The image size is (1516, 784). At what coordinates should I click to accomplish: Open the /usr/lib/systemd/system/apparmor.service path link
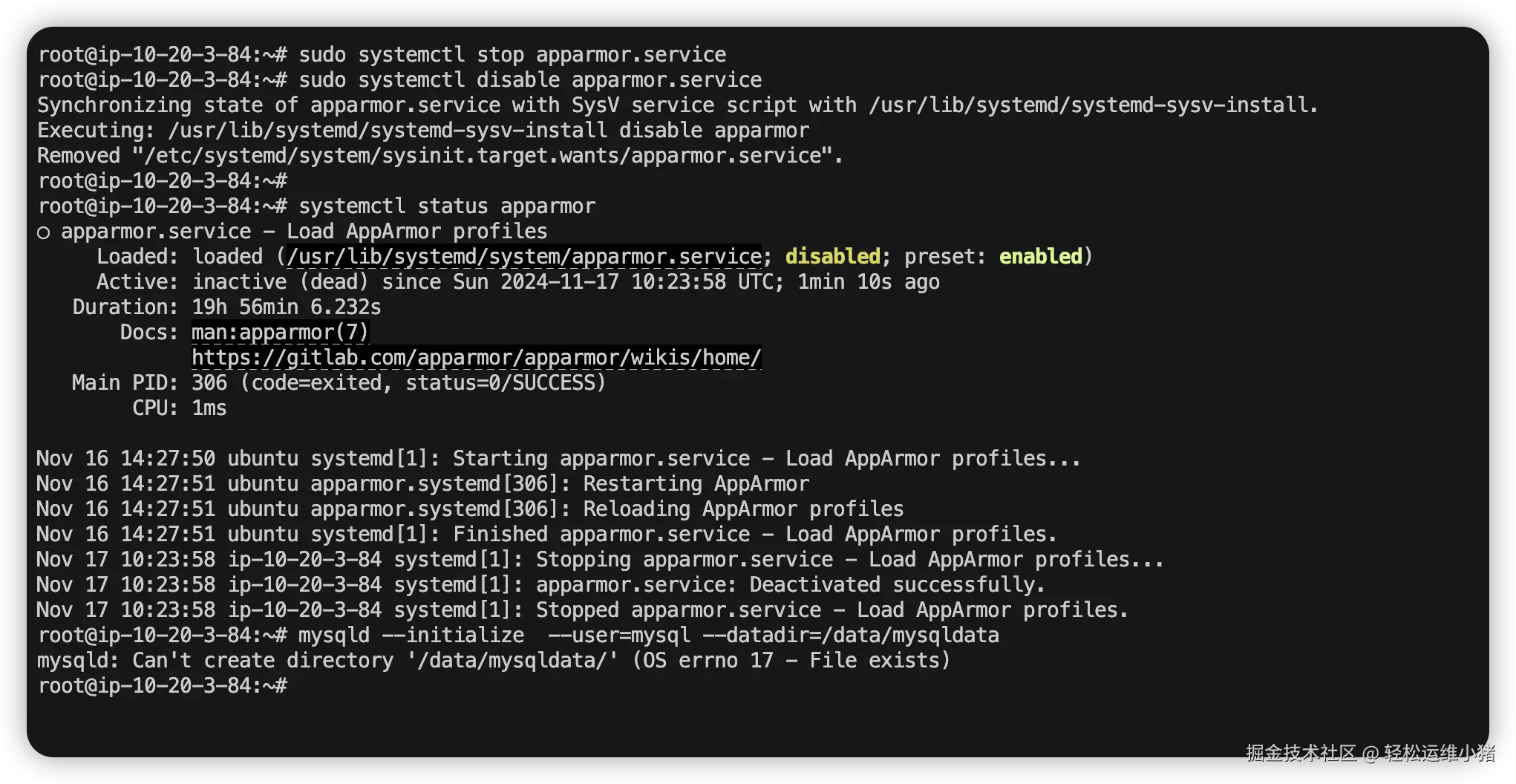coord(523,257)
